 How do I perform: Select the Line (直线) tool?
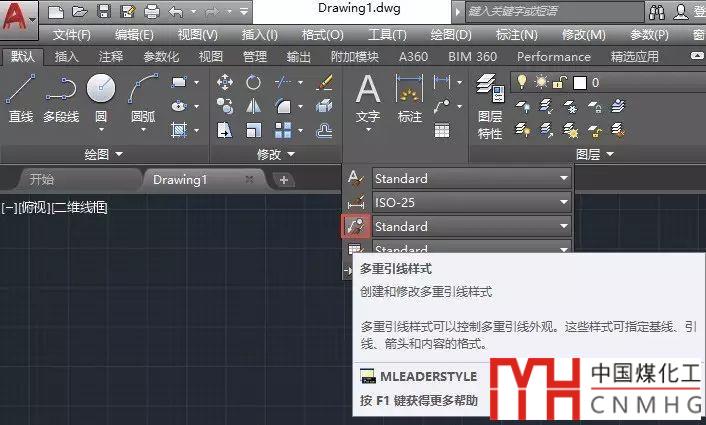(x=21, y=98)
